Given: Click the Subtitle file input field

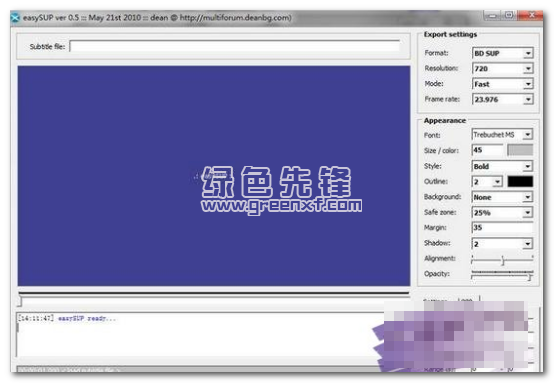Looking at the screenshot, I should click(235, 46).
